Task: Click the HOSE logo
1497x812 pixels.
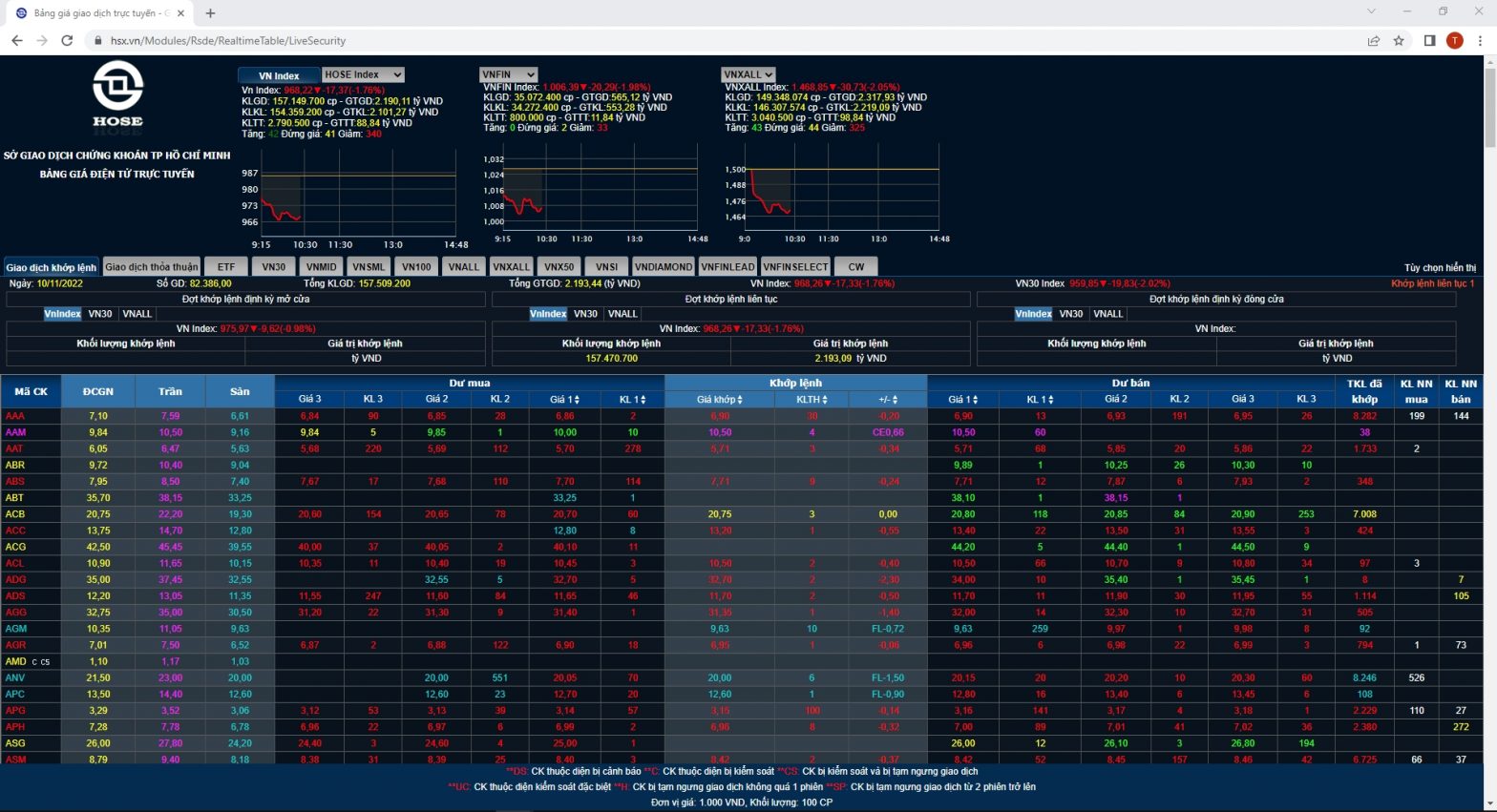Action: click(117, 94)
